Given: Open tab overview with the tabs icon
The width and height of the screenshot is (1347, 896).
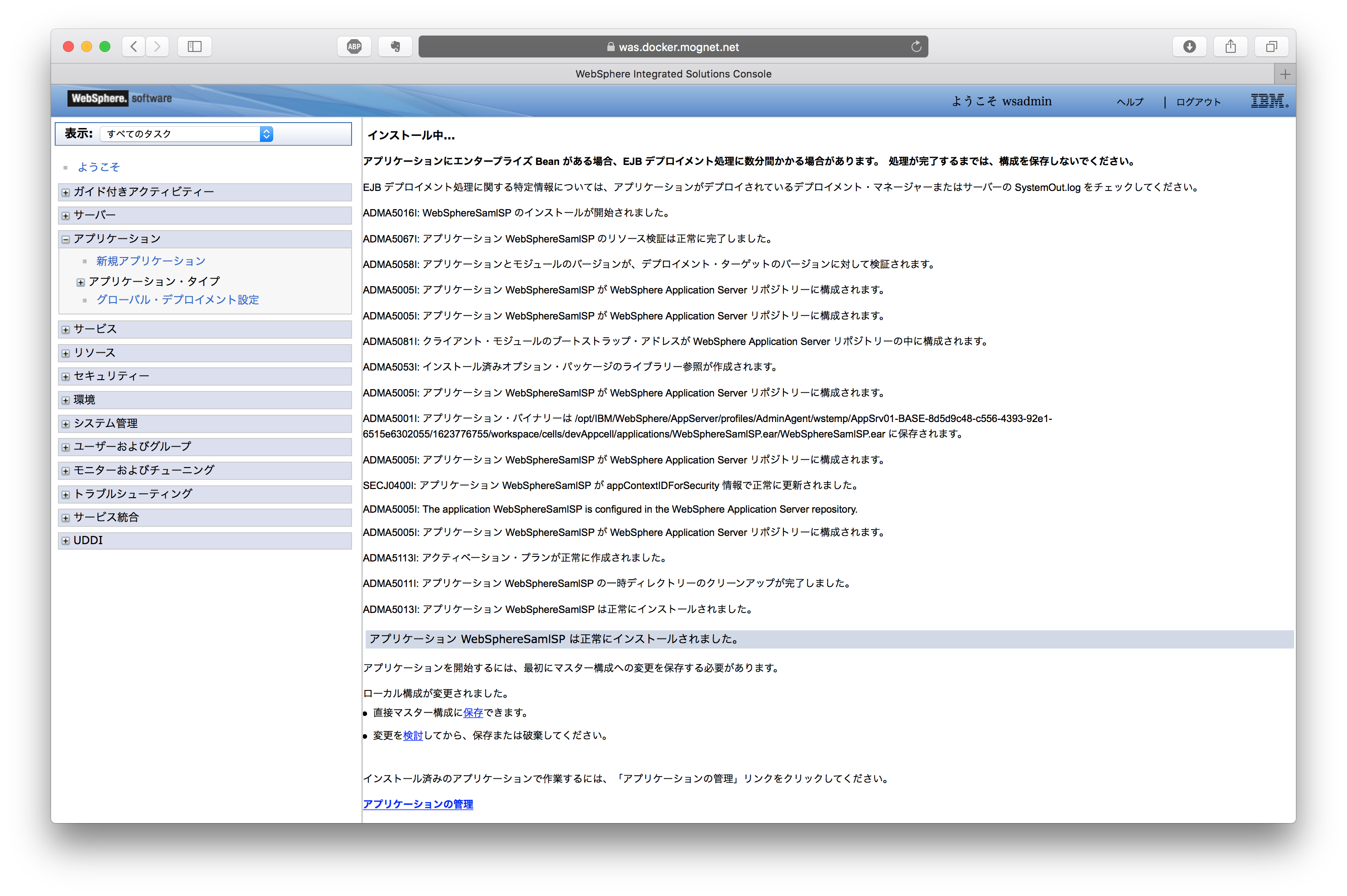Looking at the screenshot, I should 1271,46.
